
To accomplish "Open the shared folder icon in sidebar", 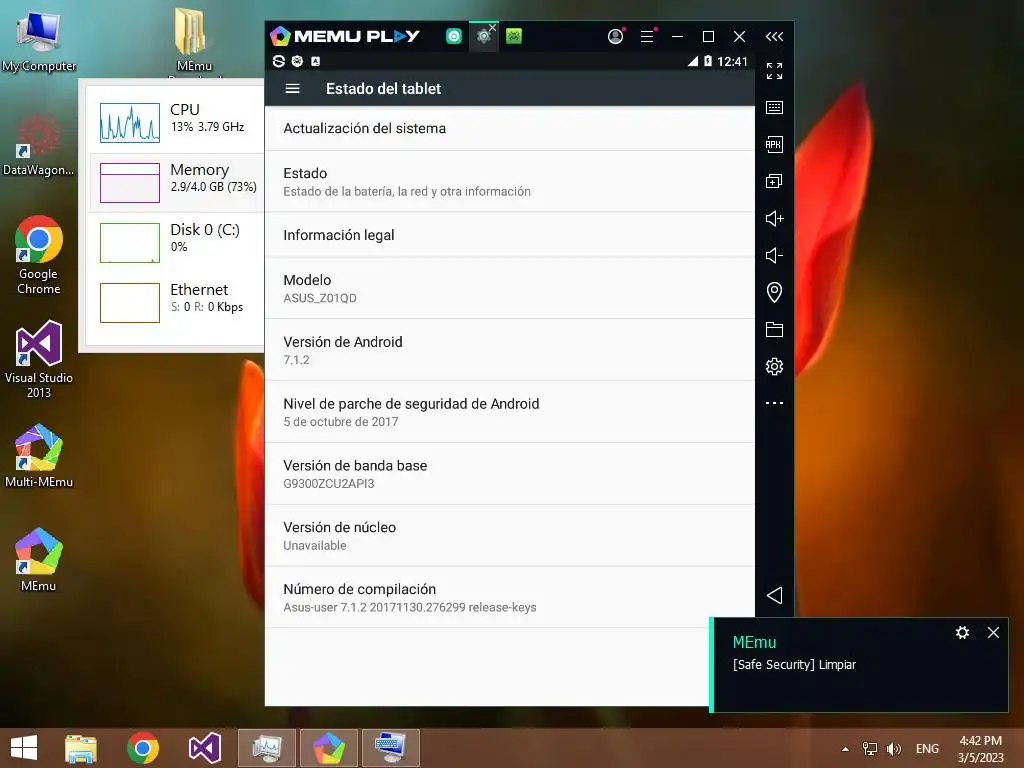I will (774, 329).
